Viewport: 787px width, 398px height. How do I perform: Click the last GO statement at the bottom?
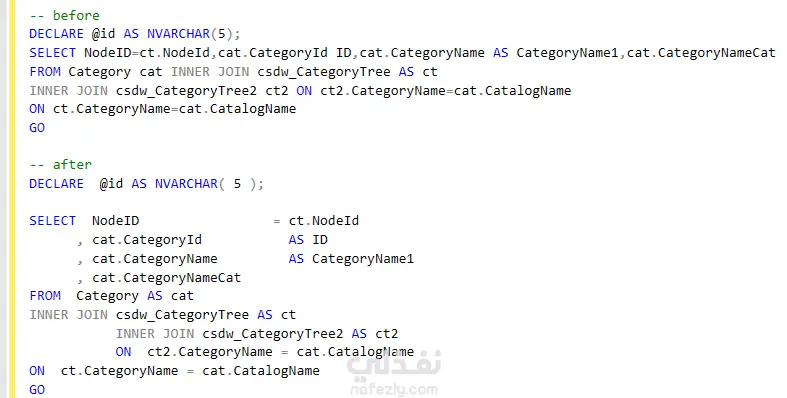coord(37,389)
